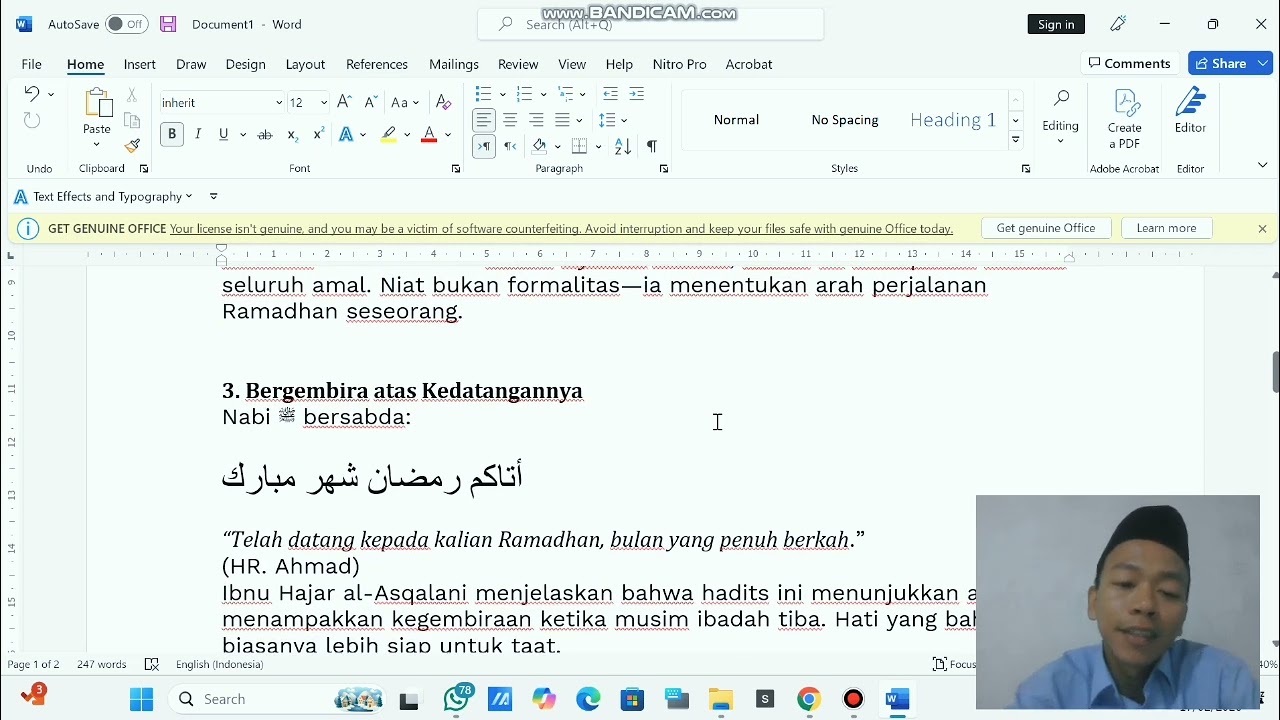Open bullet list style dropdown
This screenshot has width=1280, height=720.
point(502,94)
